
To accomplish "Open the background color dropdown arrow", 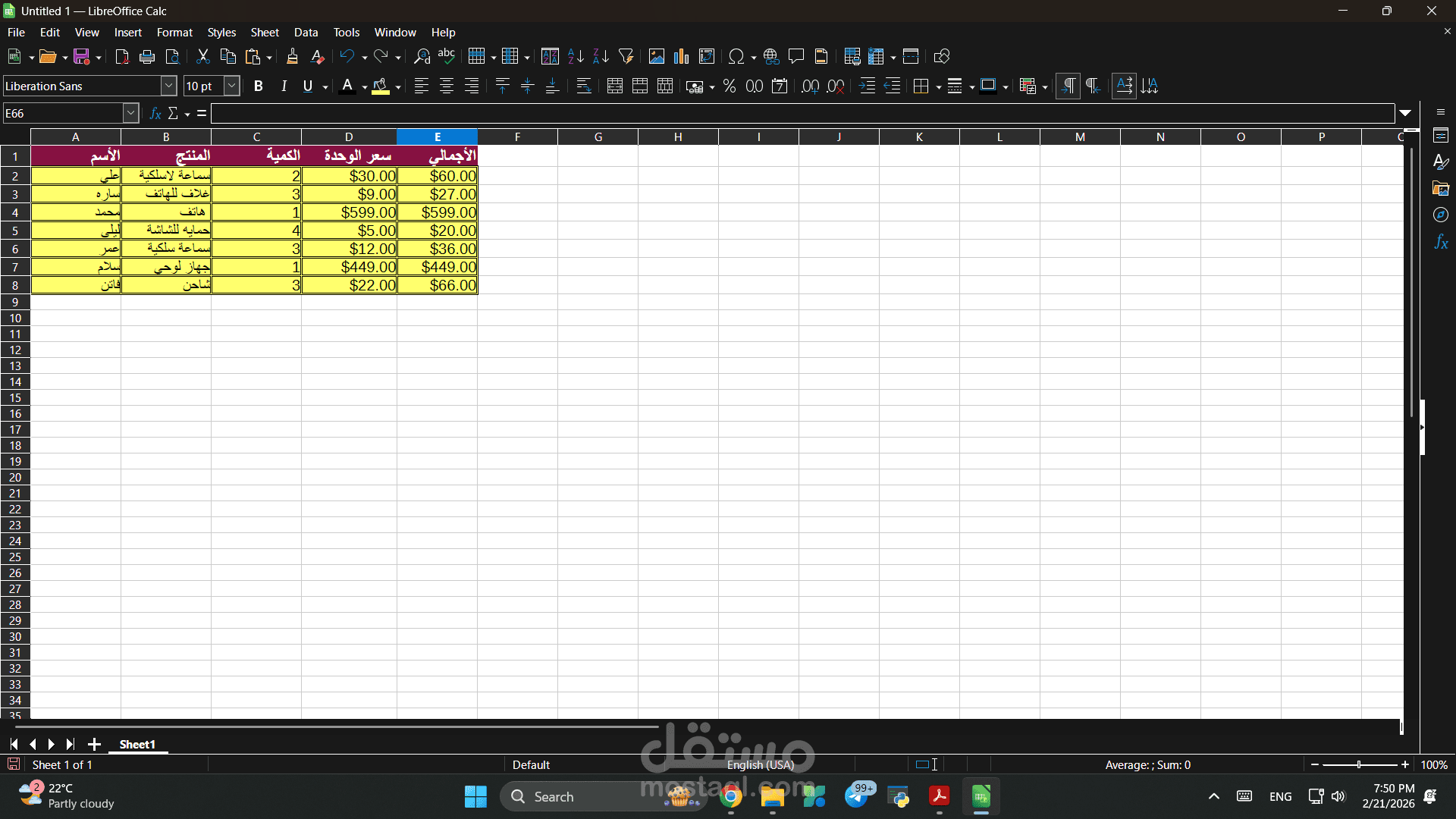I will 398,86.
